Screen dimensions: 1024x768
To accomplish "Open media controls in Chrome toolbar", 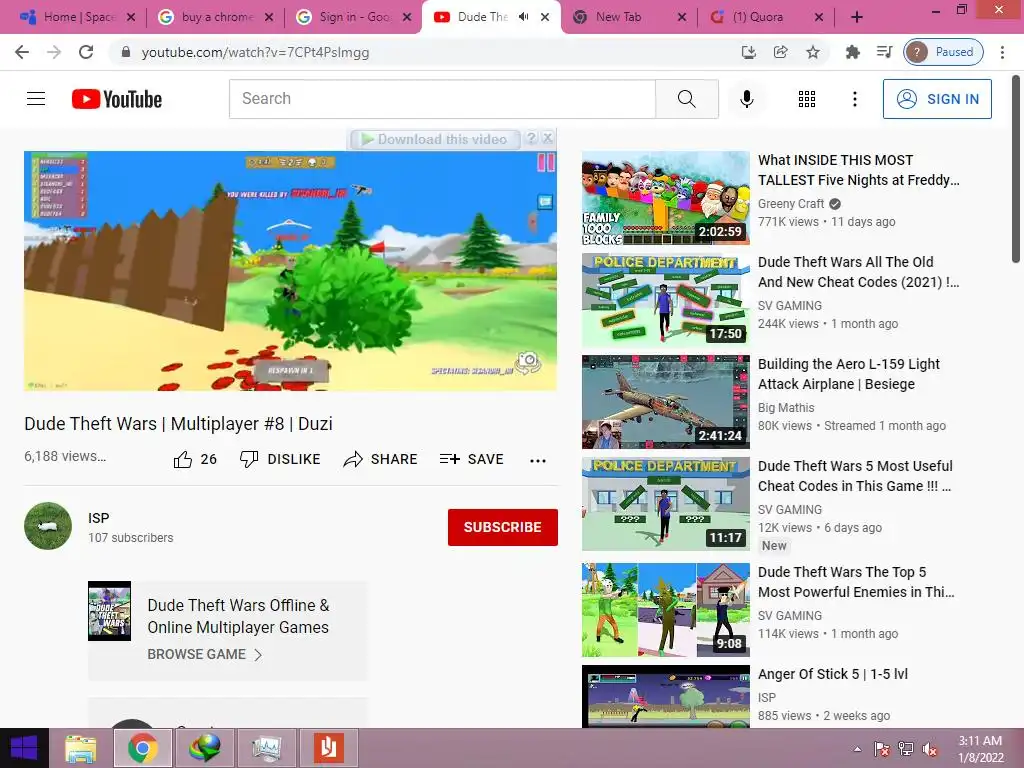I will tap(884, 52).
